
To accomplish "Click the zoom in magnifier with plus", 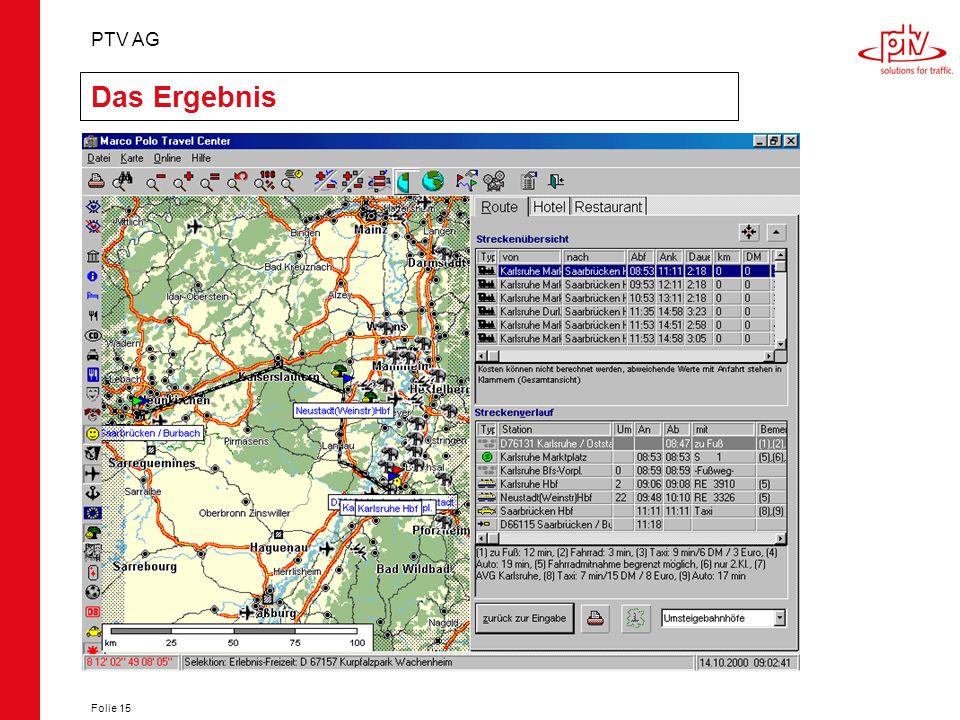I will [182, 181].
